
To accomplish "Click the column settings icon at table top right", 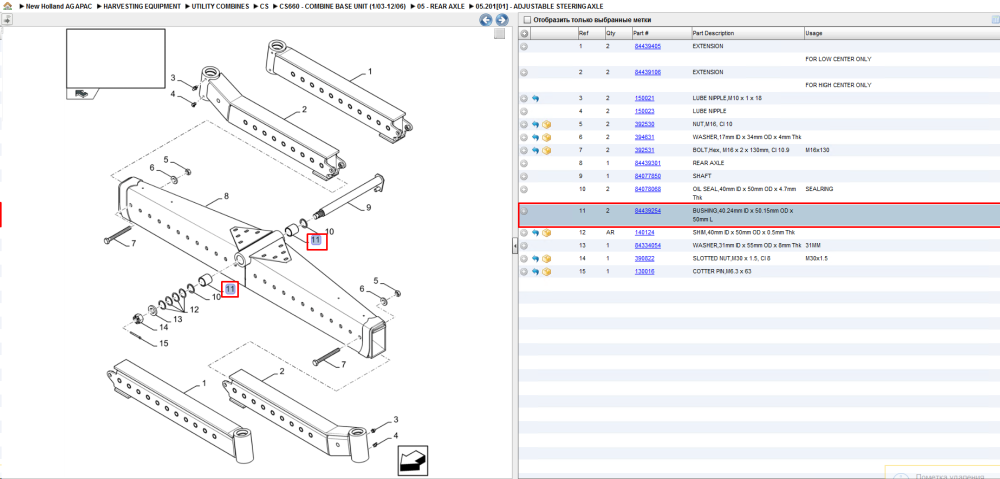I will (996, 20).
